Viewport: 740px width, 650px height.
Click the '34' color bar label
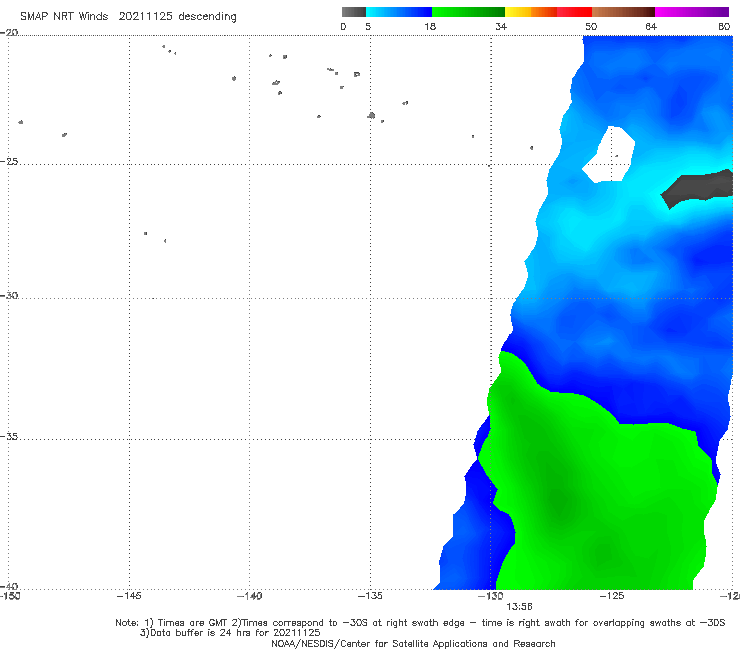point(501,26)
